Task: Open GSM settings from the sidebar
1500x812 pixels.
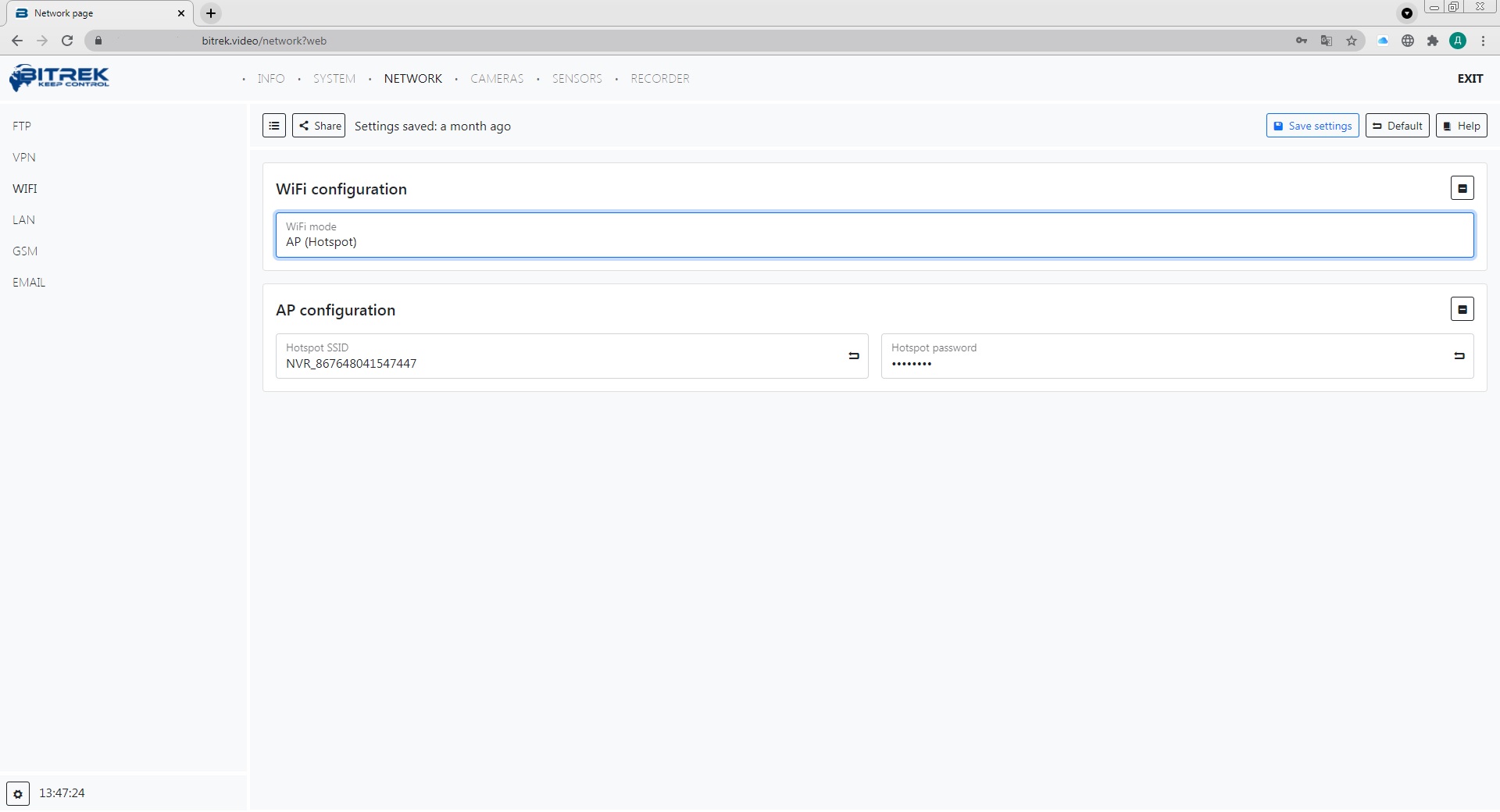Action: point(25,251)
